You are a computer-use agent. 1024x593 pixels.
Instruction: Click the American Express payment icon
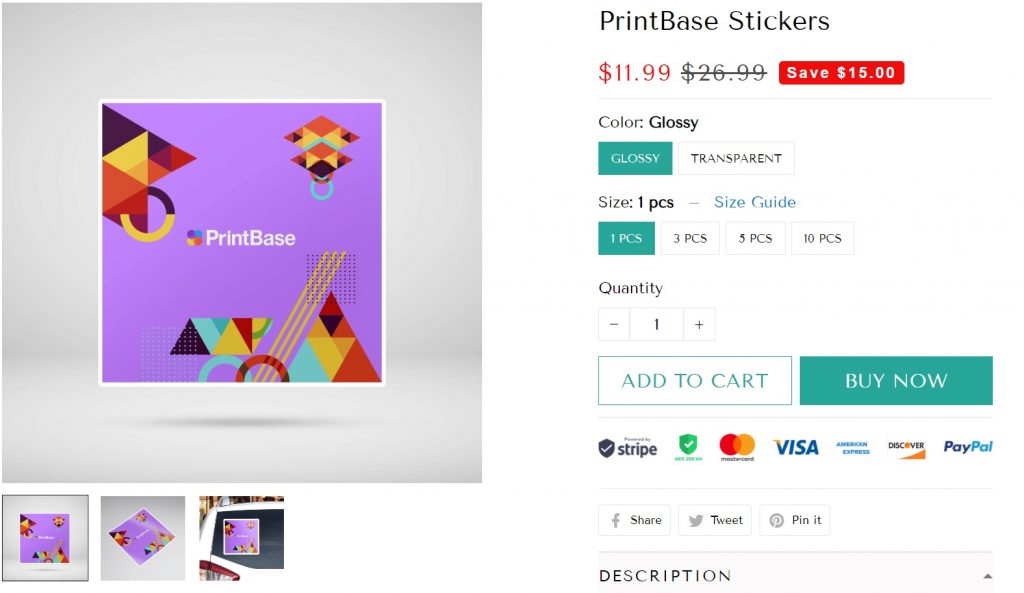point(853,447)
